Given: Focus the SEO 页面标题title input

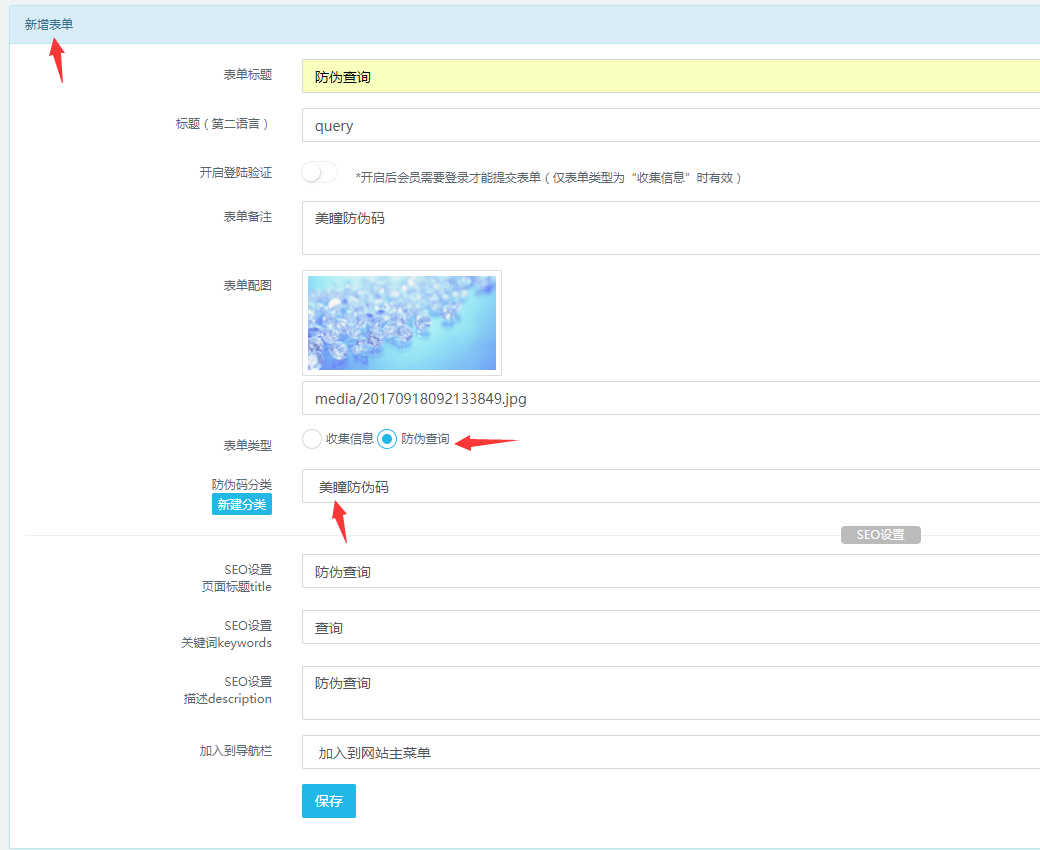Looking at the screenshot, I should [670, 572].
